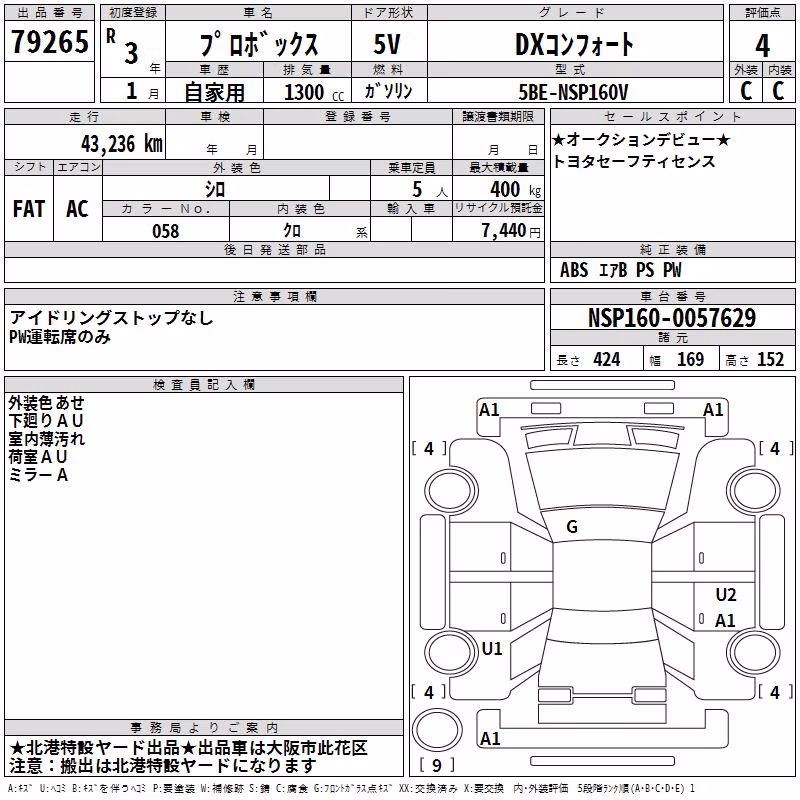Click the トヨタセーフティセンス line

coord(634,162)
